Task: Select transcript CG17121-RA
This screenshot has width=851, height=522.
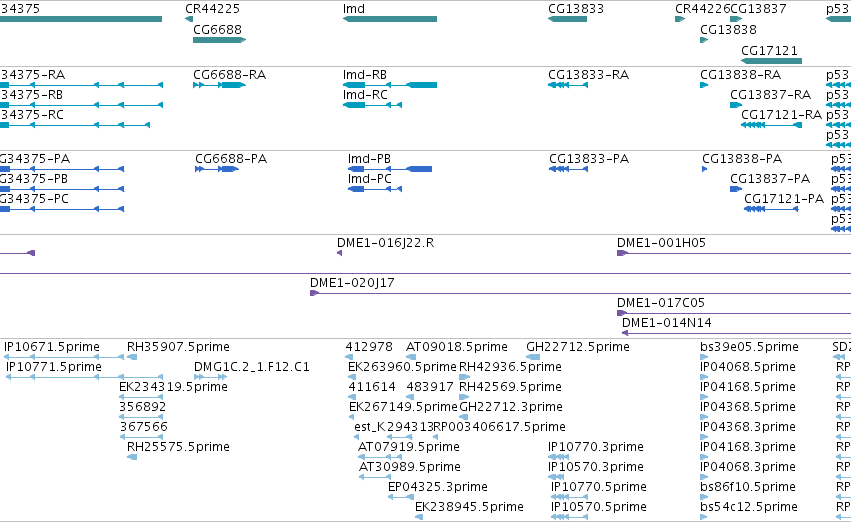Action: (x=771, y=125)
